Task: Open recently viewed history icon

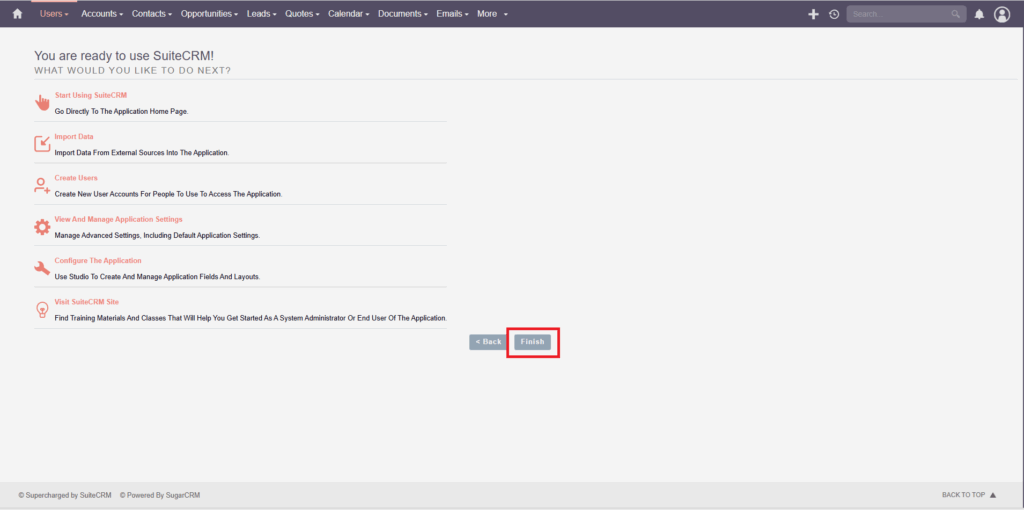Action: tap(834, 14)
